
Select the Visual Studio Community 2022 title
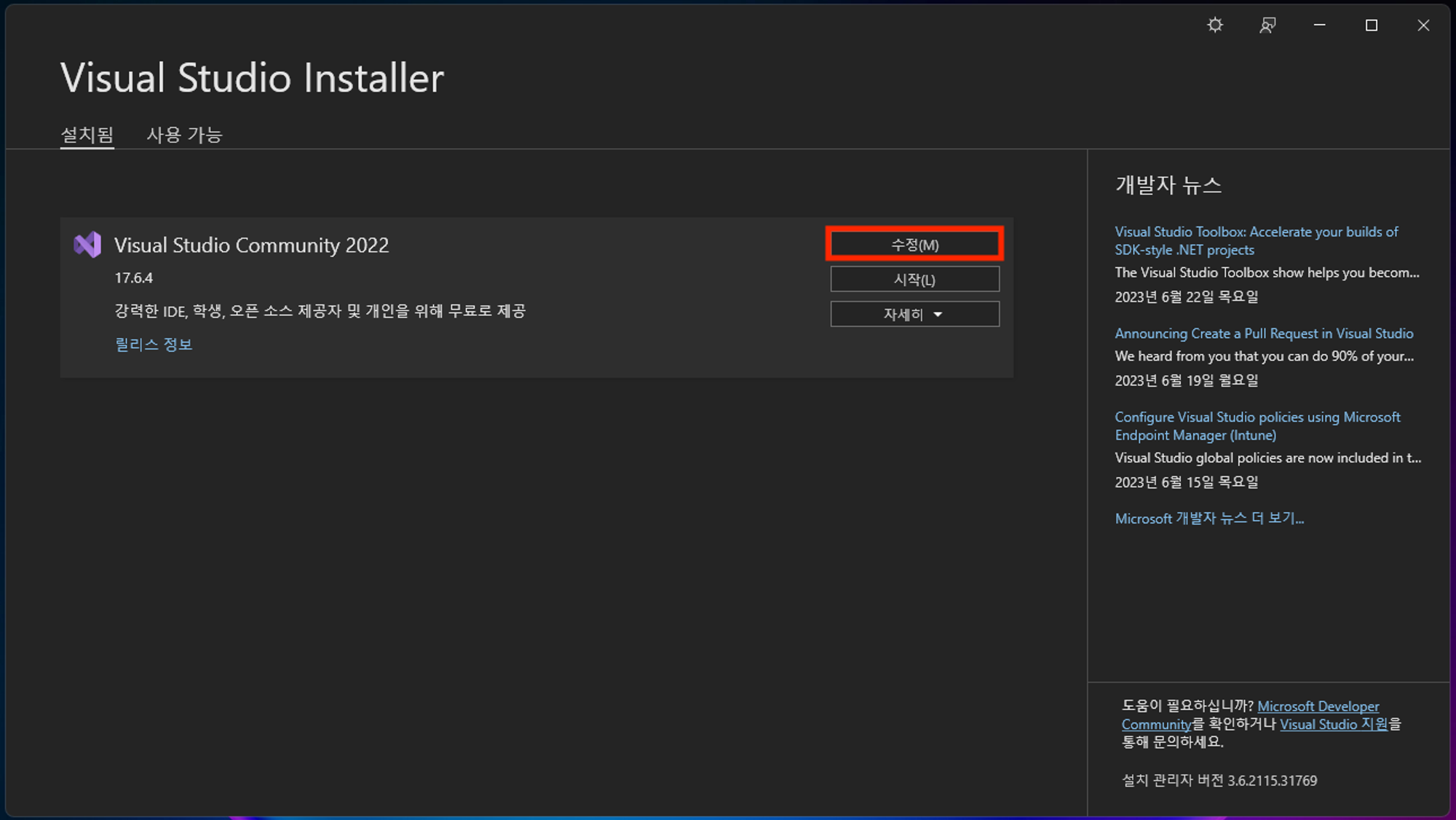click(x=251, y=245)
